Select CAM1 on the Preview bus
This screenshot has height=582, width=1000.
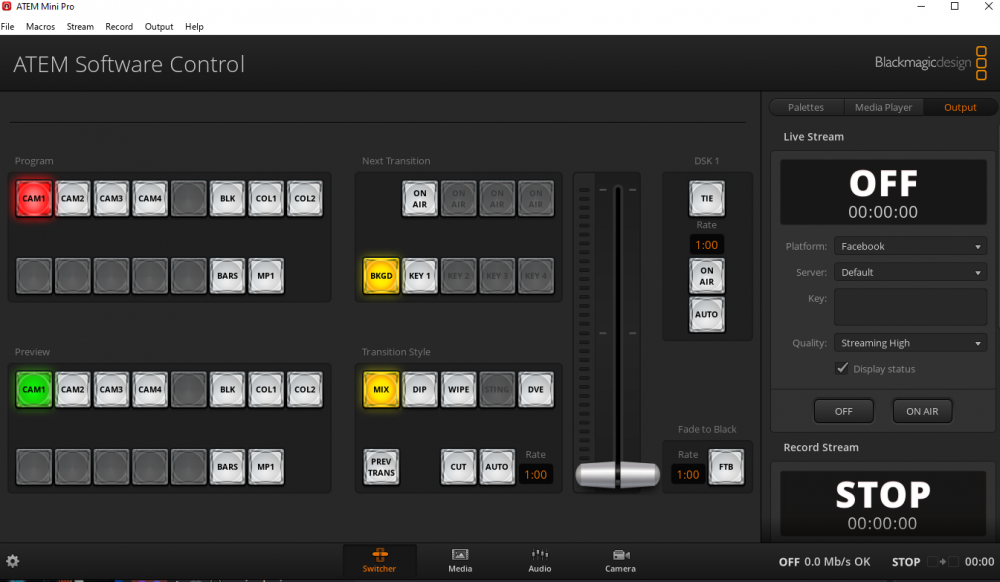pos(34,389)
